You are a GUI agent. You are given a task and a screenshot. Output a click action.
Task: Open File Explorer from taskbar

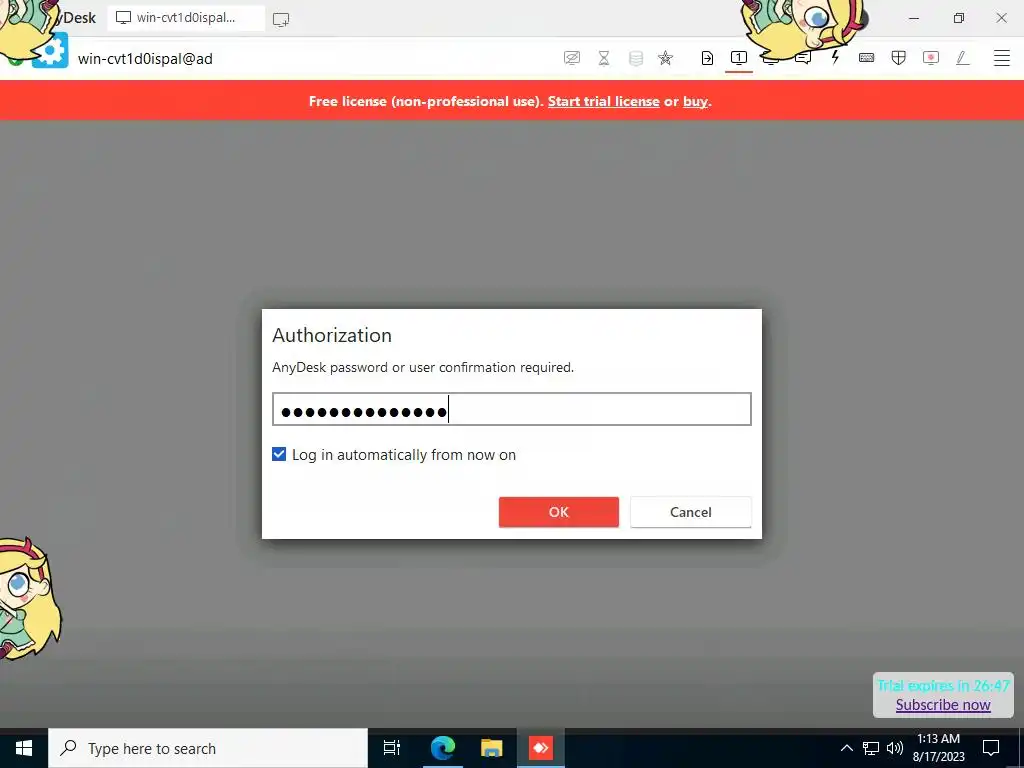pos(491,748)
